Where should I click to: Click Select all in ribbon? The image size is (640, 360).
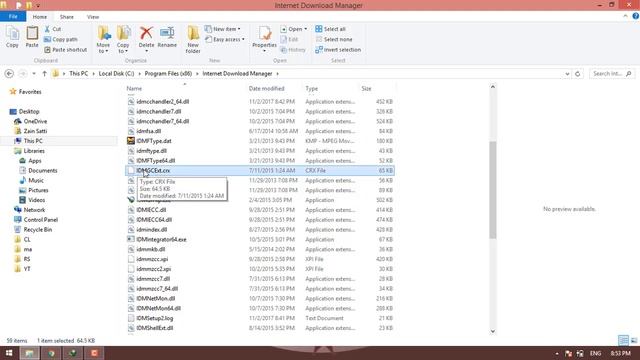(x=331, y=29)
